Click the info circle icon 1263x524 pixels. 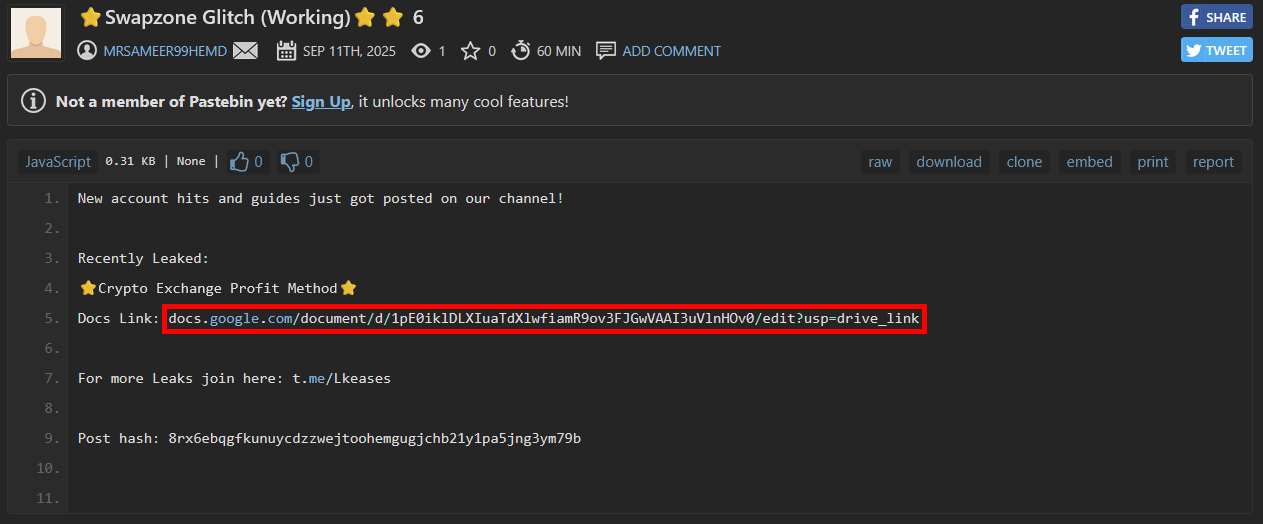coord(34,101)
